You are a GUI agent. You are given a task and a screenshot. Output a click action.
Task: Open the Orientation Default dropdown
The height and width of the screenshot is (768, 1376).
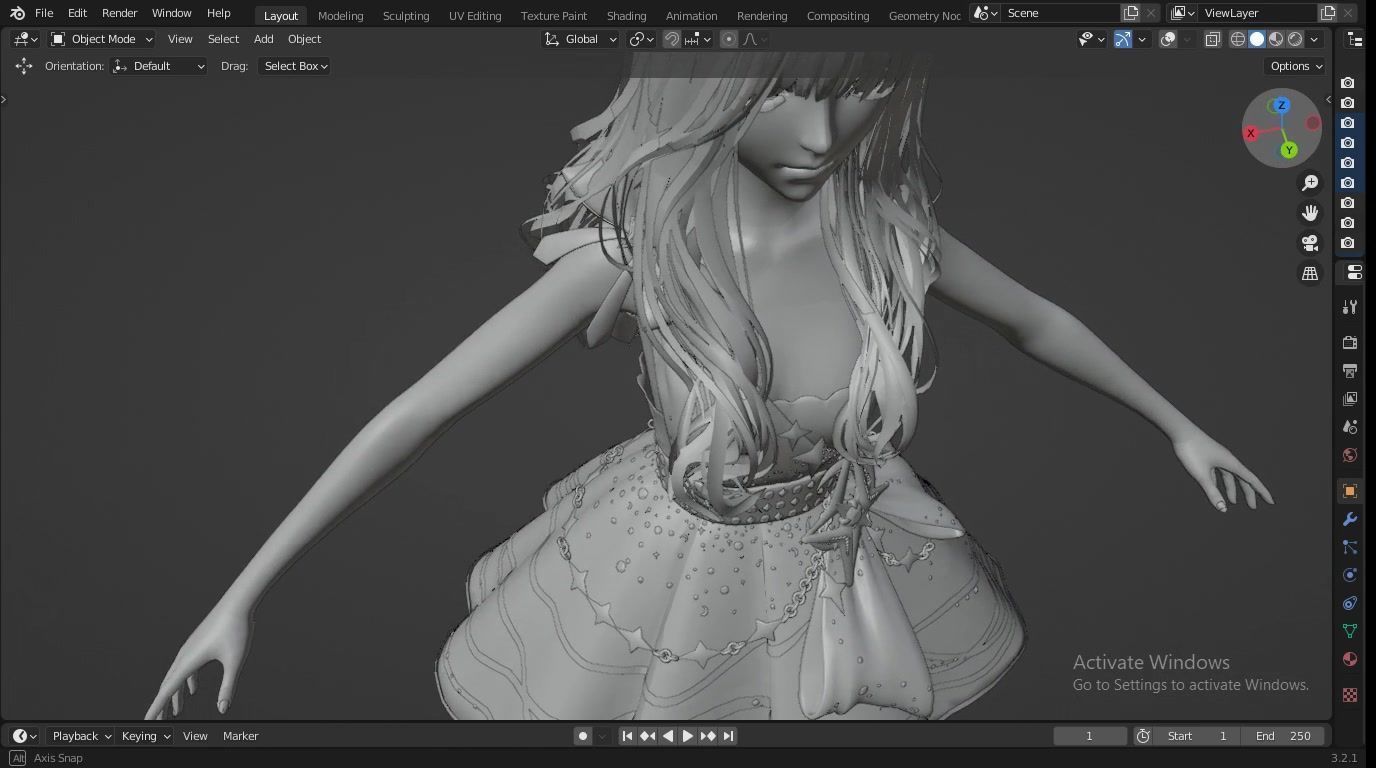160,66
